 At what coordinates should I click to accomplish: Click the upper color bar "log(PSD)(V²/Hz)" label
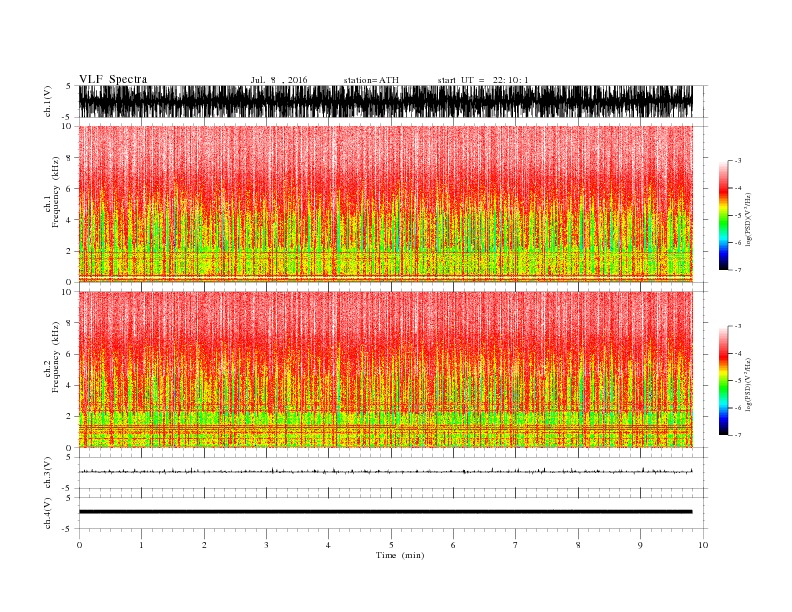[749, 220]
